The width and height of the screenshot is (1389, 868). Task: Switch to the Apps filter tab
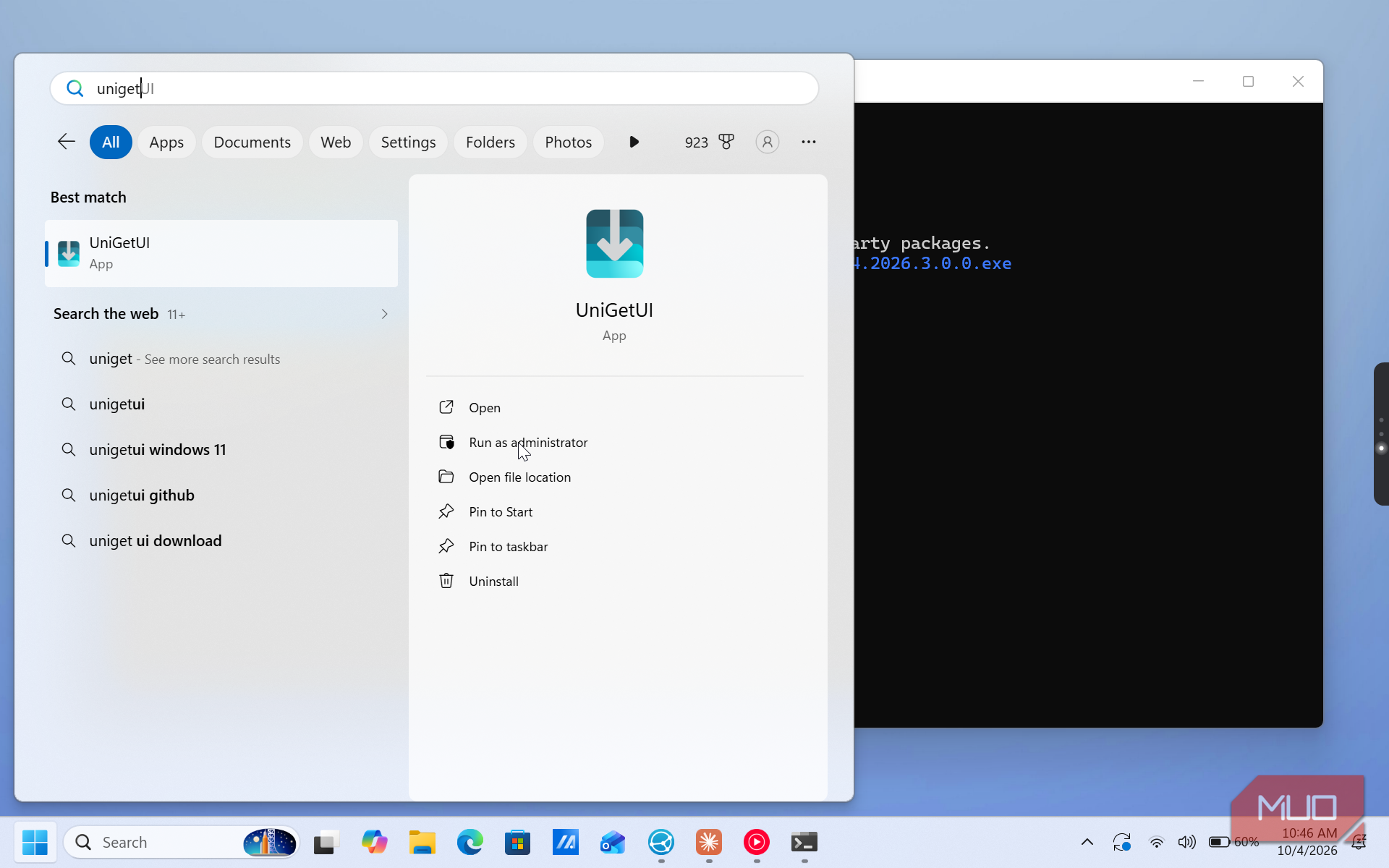(x=166, y=142)
